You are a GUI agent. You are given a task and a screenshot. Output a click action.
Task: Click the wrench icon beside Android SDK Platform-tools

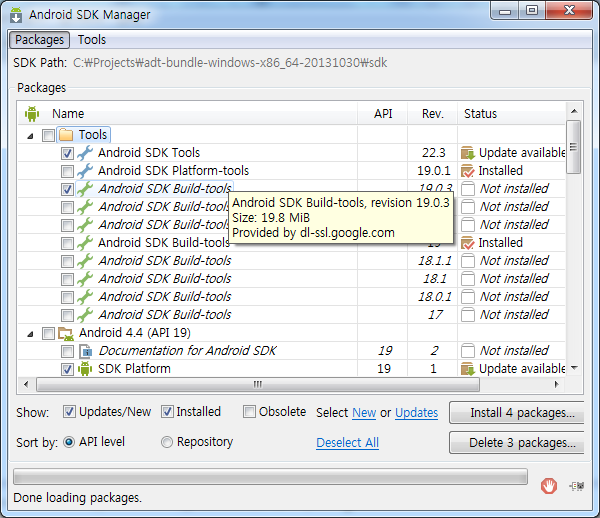pos(85,171)
